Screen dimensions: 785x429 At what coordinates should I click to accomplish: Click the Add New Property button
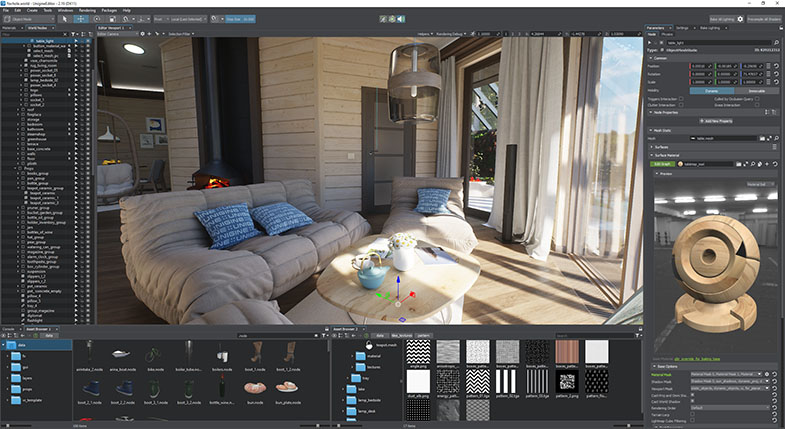click(716, 121)
